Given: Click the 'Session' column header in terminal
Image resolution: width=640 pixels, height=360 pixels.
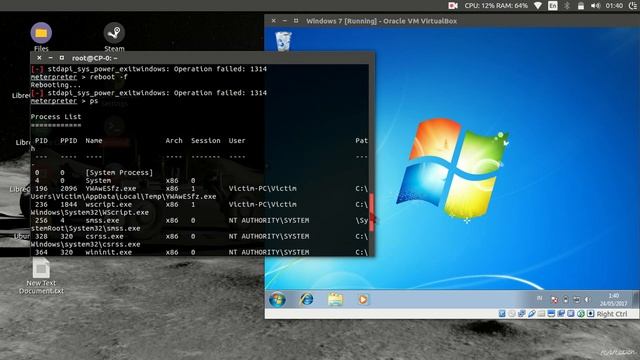Looking at the screenshot, I should point(206,140).
